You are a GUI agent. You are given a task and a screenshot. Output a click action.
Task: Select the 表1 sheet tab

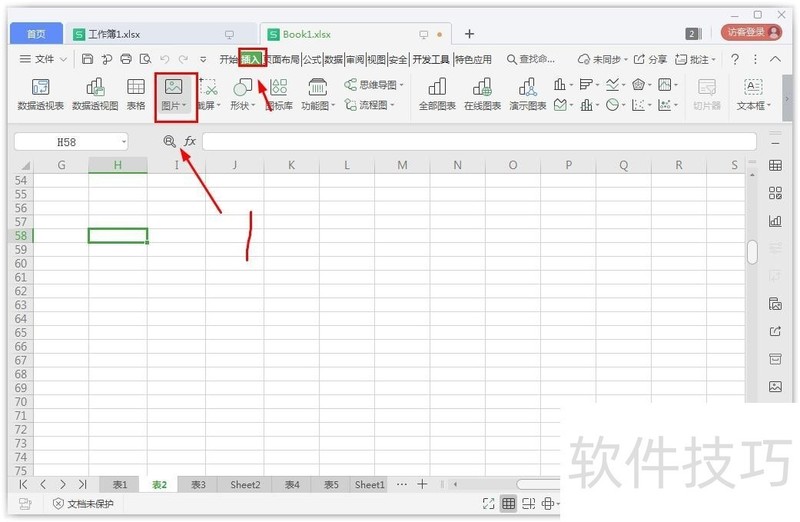[x=120, y=484]
